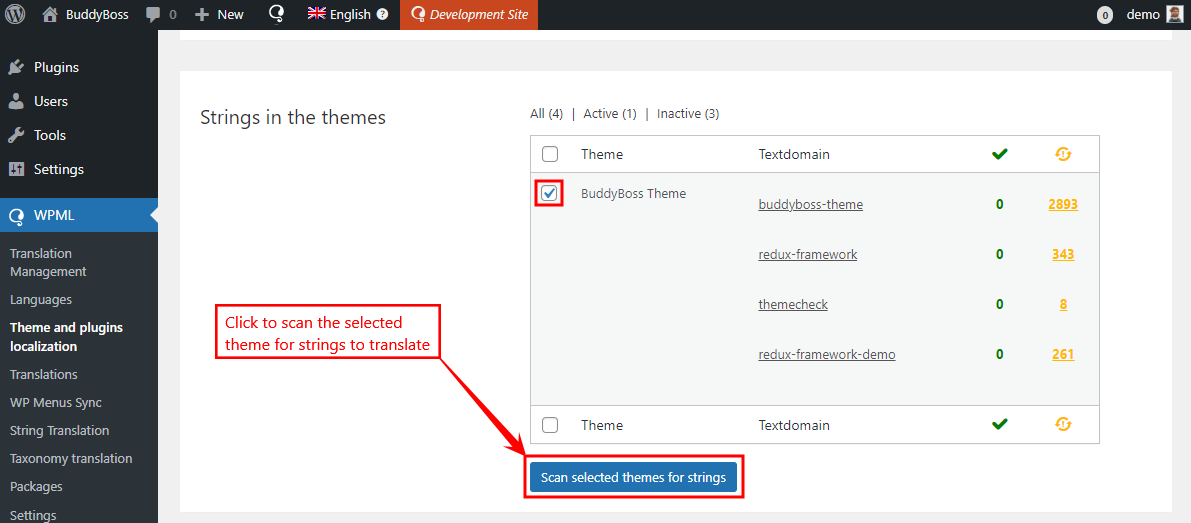Open the BuddyBoss home icon link
Screen dimensions: 1191x523
pos(50,14)
